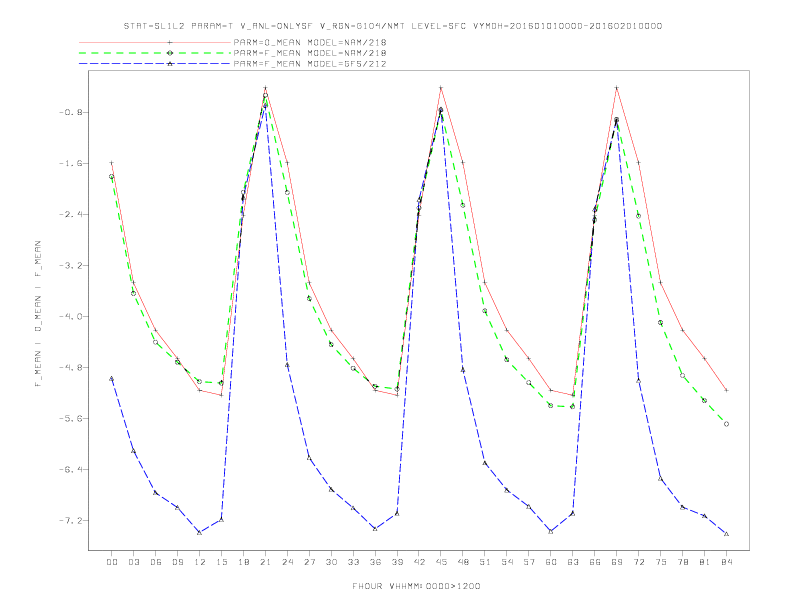
Task: Click the chart title starting with STAT=SL1L2
Action: (x=393, y=26)
